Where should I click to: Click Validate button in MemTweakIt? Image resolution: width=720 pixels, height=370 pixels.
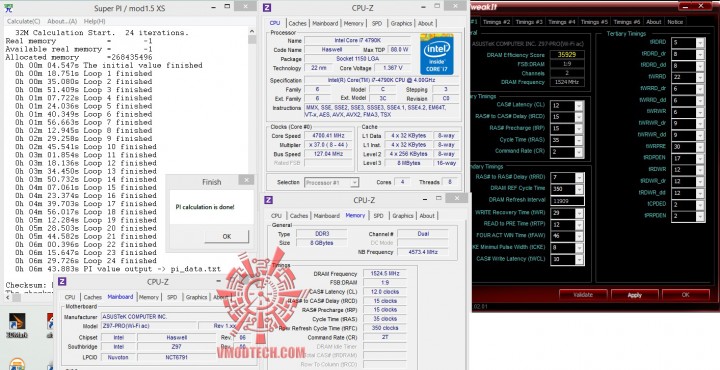(x=583, y=295)
